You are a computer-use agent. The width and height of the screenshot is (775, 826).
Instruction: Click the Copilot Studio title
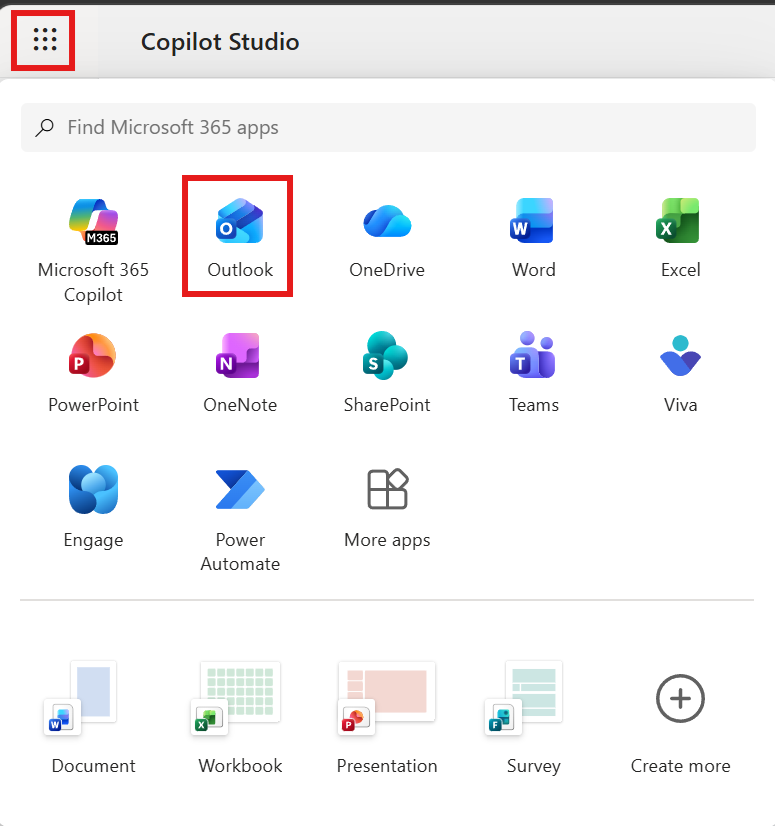tap(220, 42)
